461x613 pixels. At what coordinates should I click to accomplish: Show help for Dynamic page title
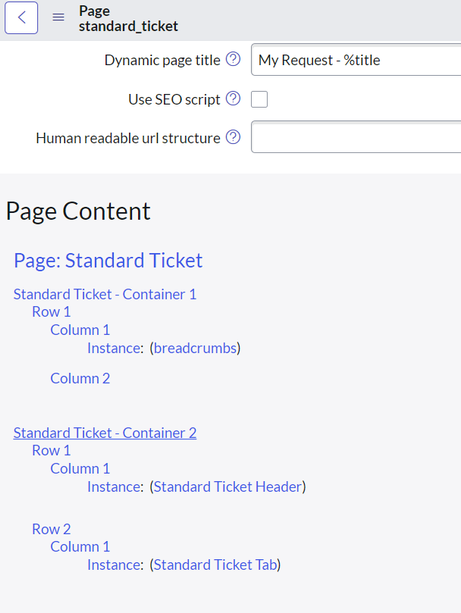[x=233, y=59]
